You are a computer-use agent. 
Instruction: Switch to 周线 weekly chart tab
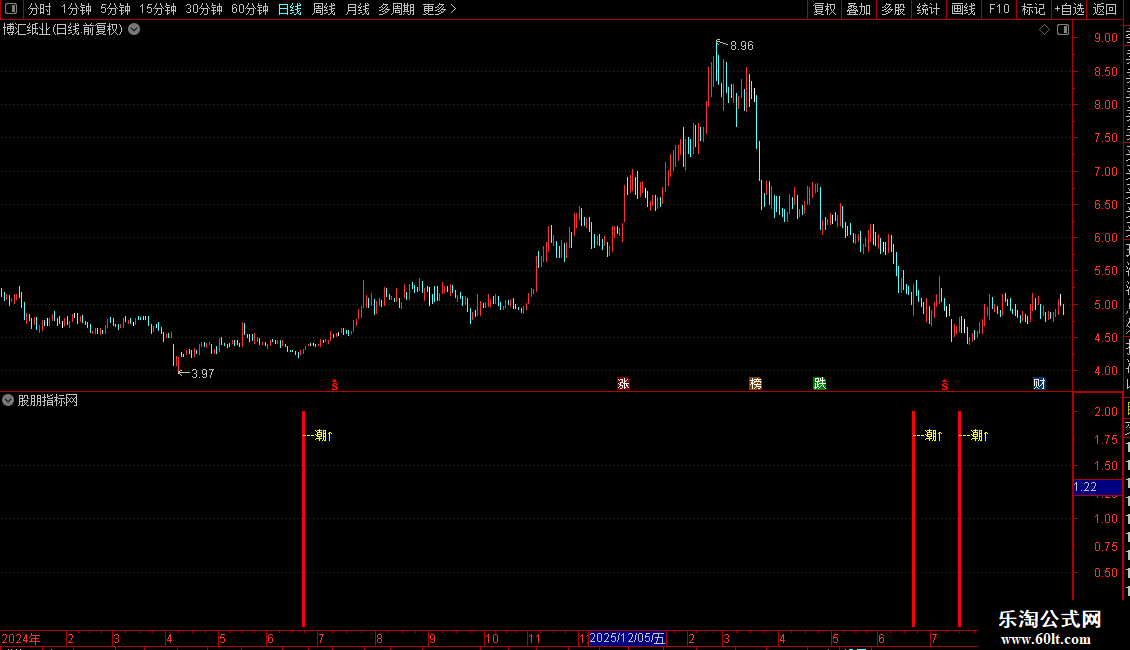[x=324, y=9]
